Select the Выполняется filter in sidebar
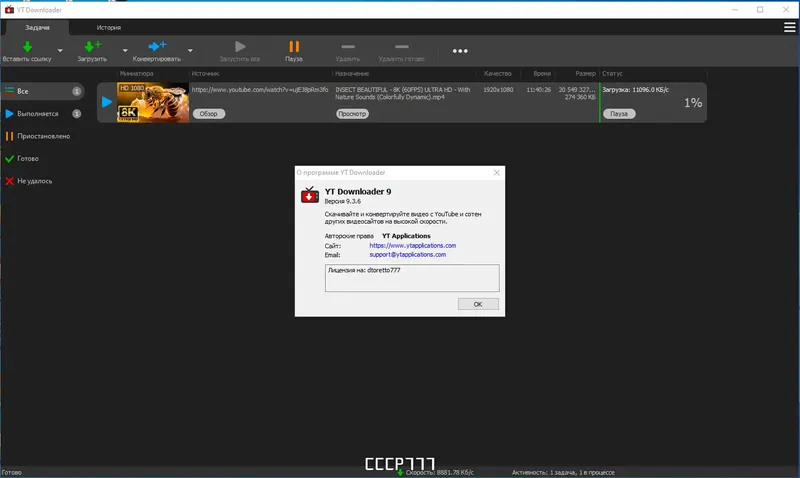The height and width of the screenshot is (478, 800). point(43,114)
